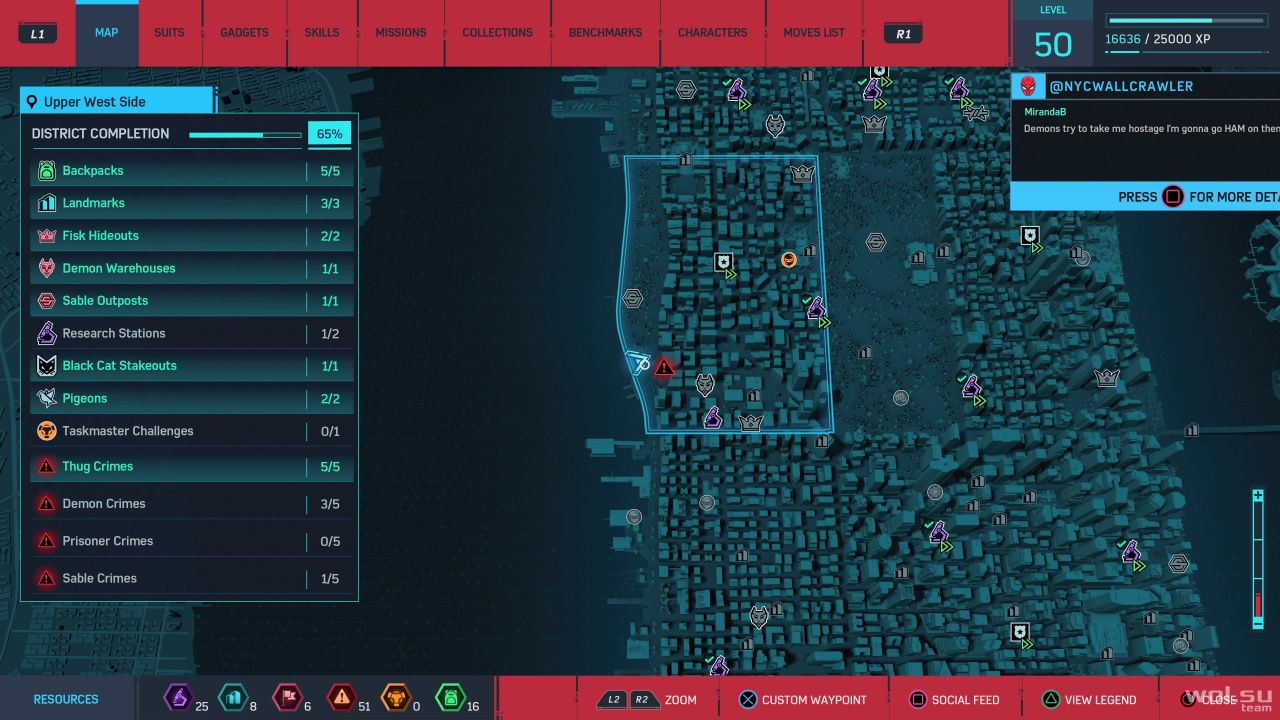Click the Pigeons icon in district list
This screenshot has height=720, width=1280.
coord(46,398)
